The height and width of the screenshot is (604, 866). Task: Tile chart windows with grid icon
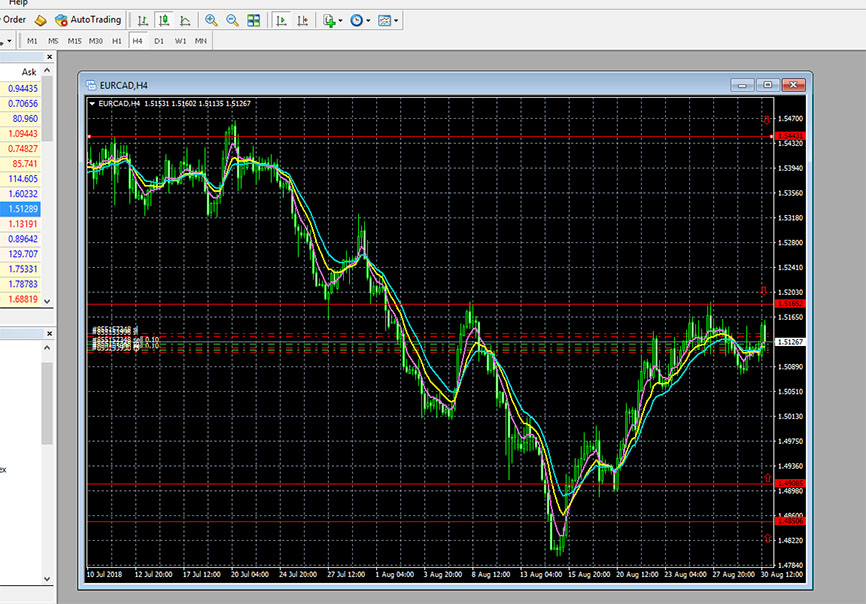(254, 19)
